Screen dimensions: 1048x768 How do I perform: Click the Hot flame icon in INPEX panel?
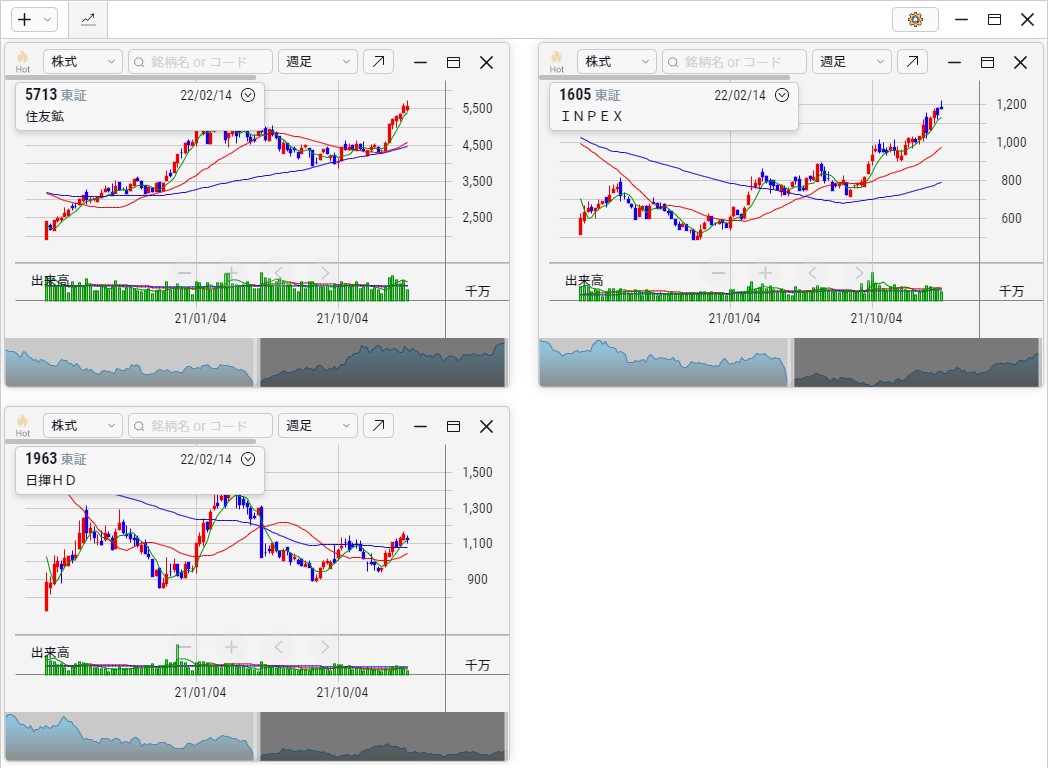pos(556,61)
